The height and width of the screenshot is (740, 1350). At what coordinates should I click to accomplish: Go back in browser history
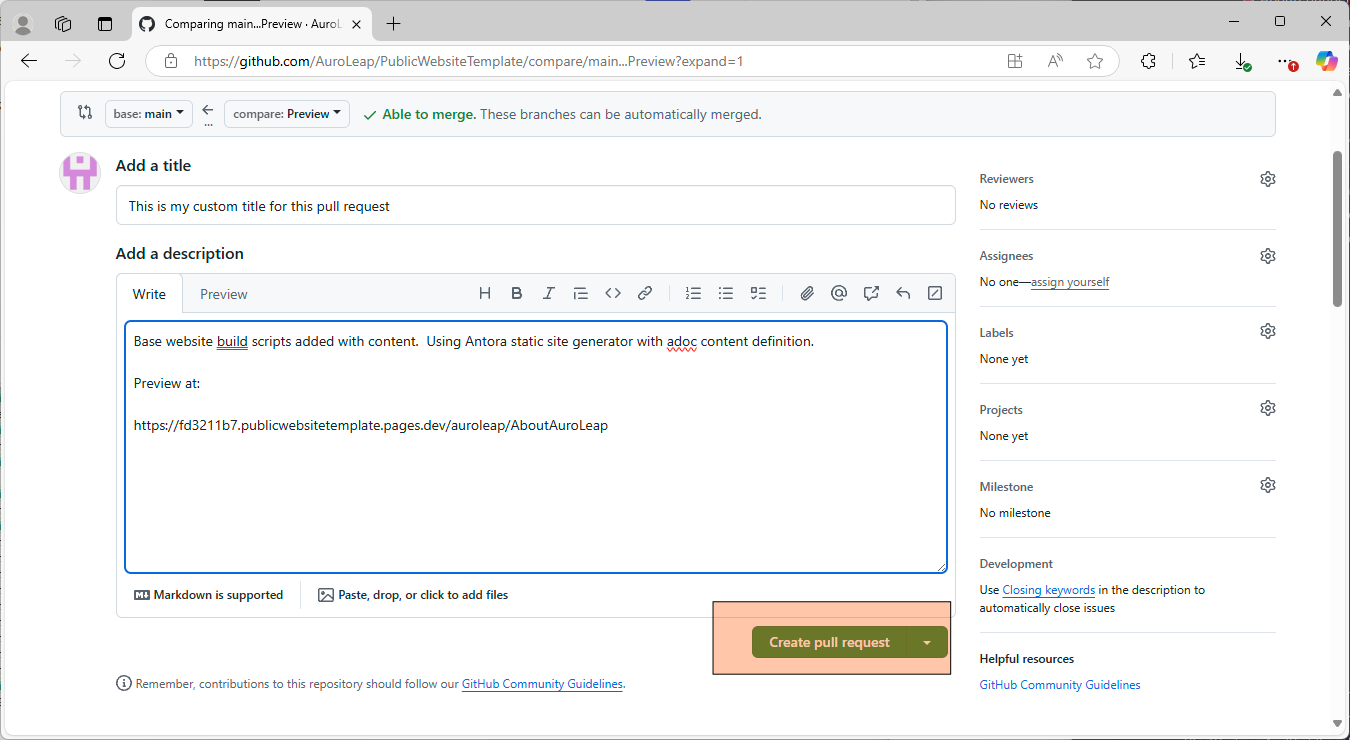[29, 61]
